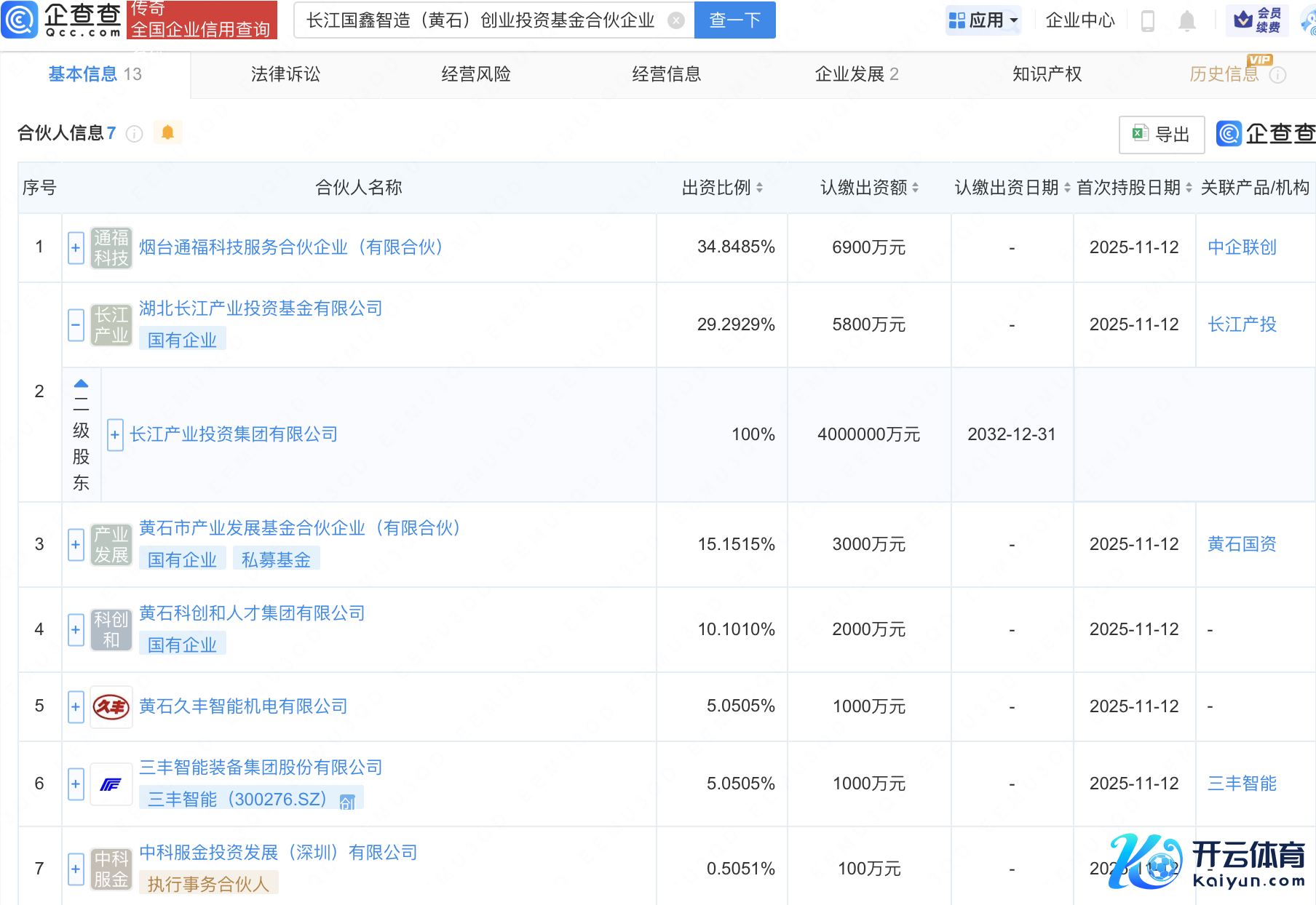Click the orange monitoring bell beside 合伙人信息
The image size is (1316, 905).
point(167,132)
